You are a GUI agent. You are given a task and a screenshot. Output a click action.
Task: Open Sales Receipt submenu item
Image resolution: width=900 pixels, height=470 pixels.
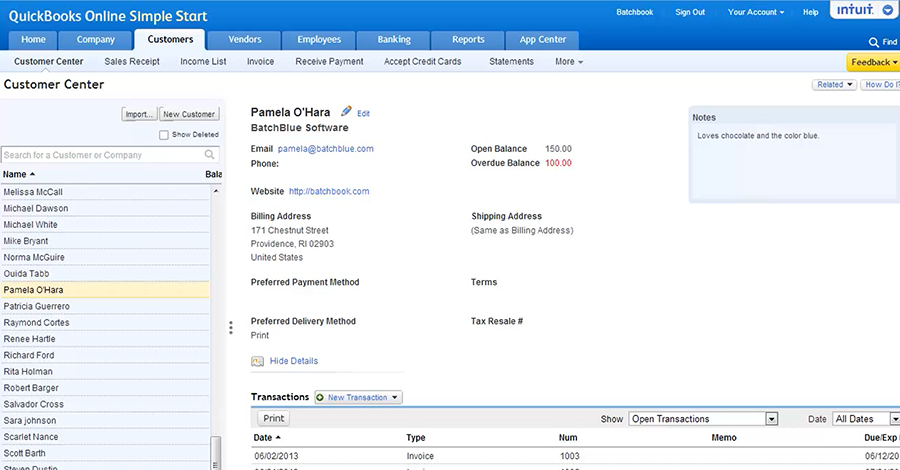pyautogui.click(x=132, y=61)
